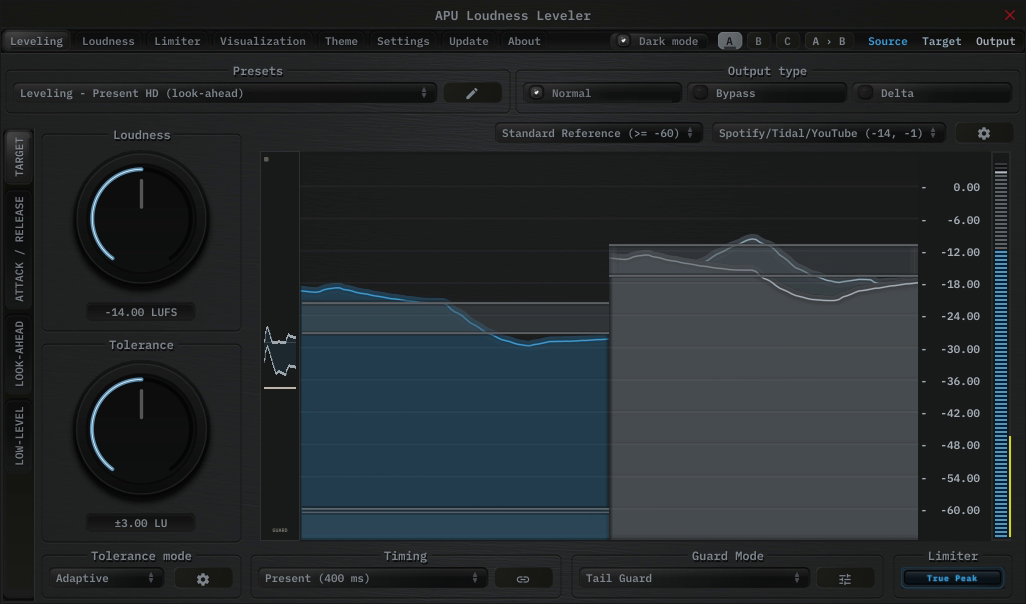
Task: Click the True Peak limiter button
Action: 951,578
